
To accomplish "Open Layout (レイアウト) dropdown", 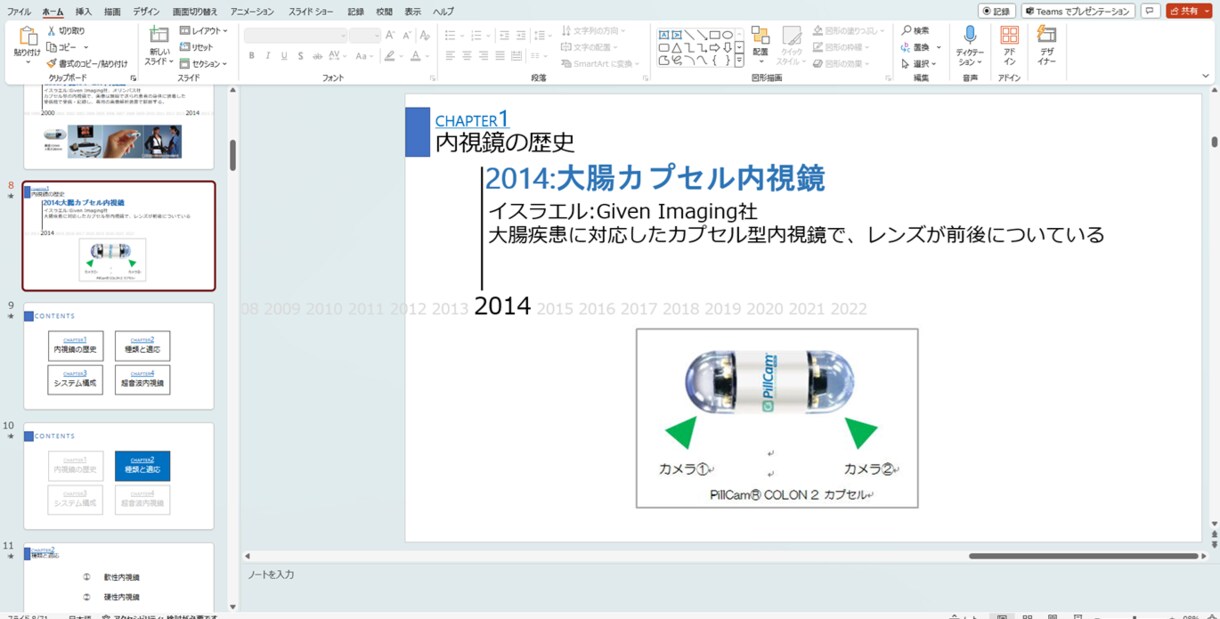I will click(x=203, y=31).
